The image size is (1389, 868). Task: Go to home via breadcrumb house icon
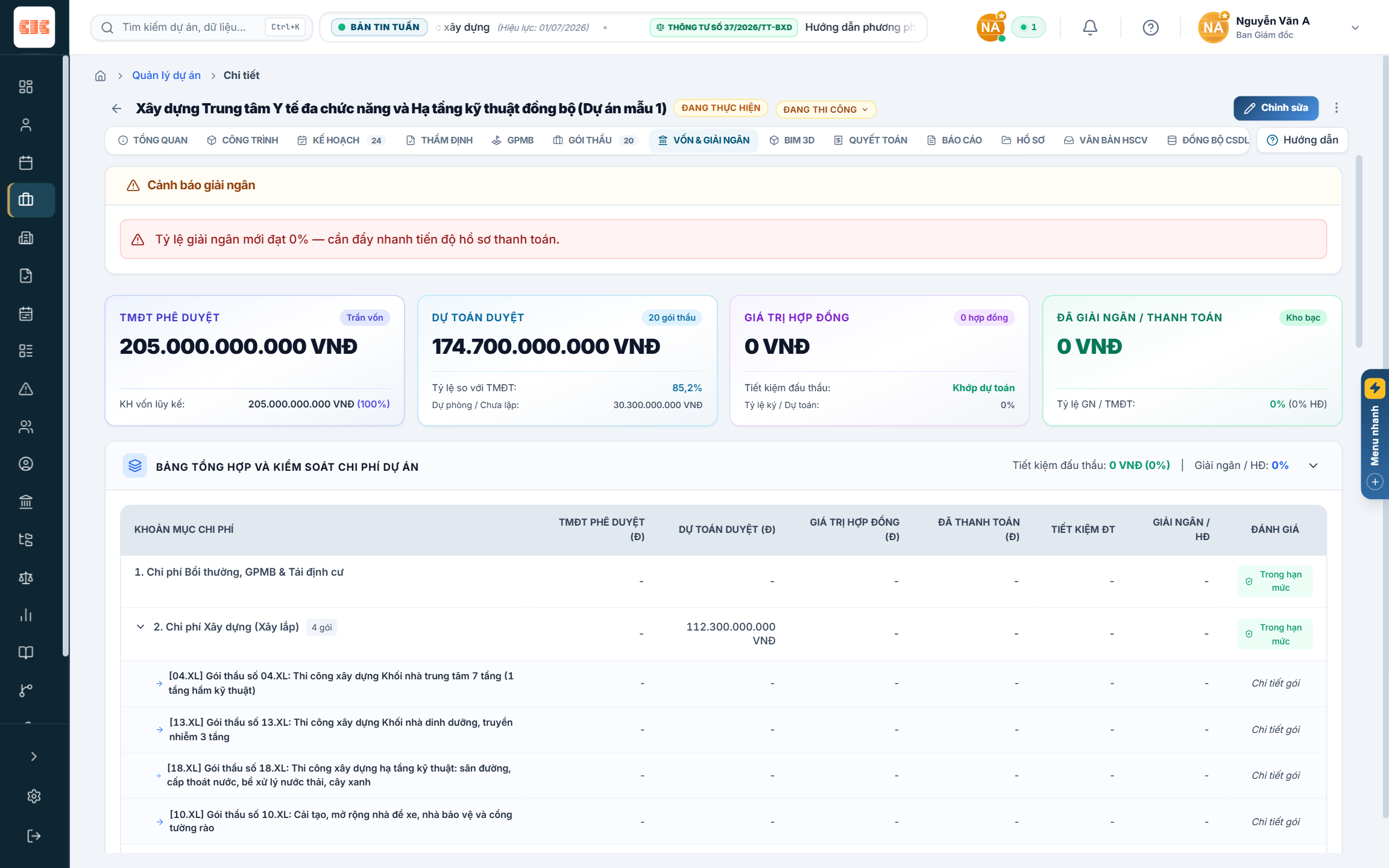(101, 75)
